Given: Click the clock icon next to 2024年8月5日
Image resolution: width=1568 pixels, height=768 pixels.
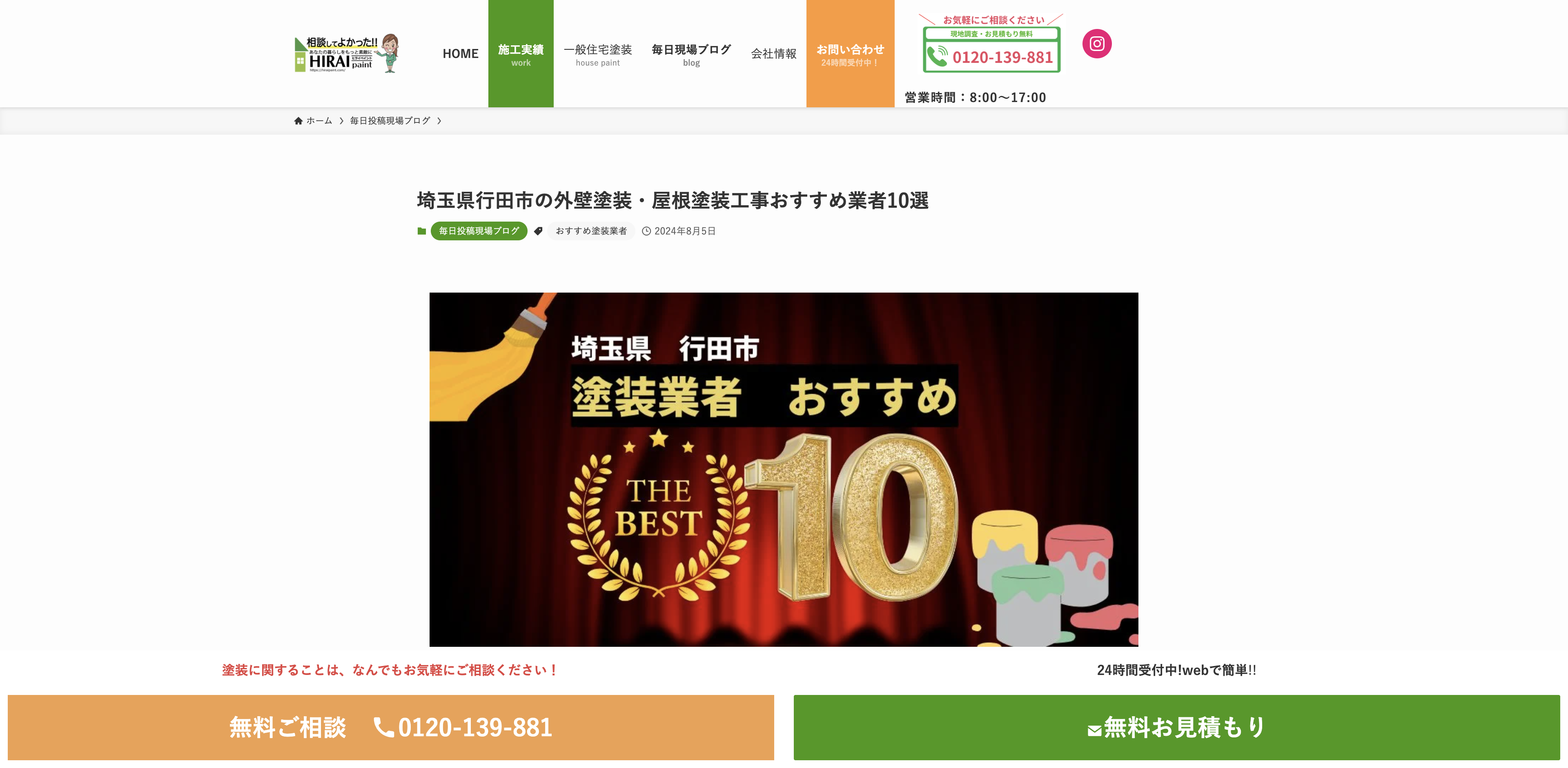Looking at the screenshot, I should click(x=646, y=231).
